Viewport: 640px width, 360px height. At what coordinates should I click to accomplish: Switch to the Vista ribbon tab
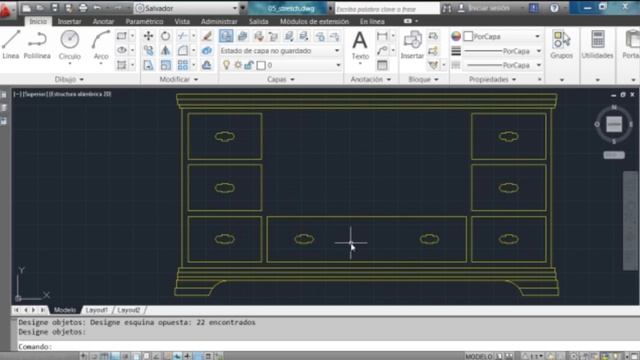(x=182, y=21)
